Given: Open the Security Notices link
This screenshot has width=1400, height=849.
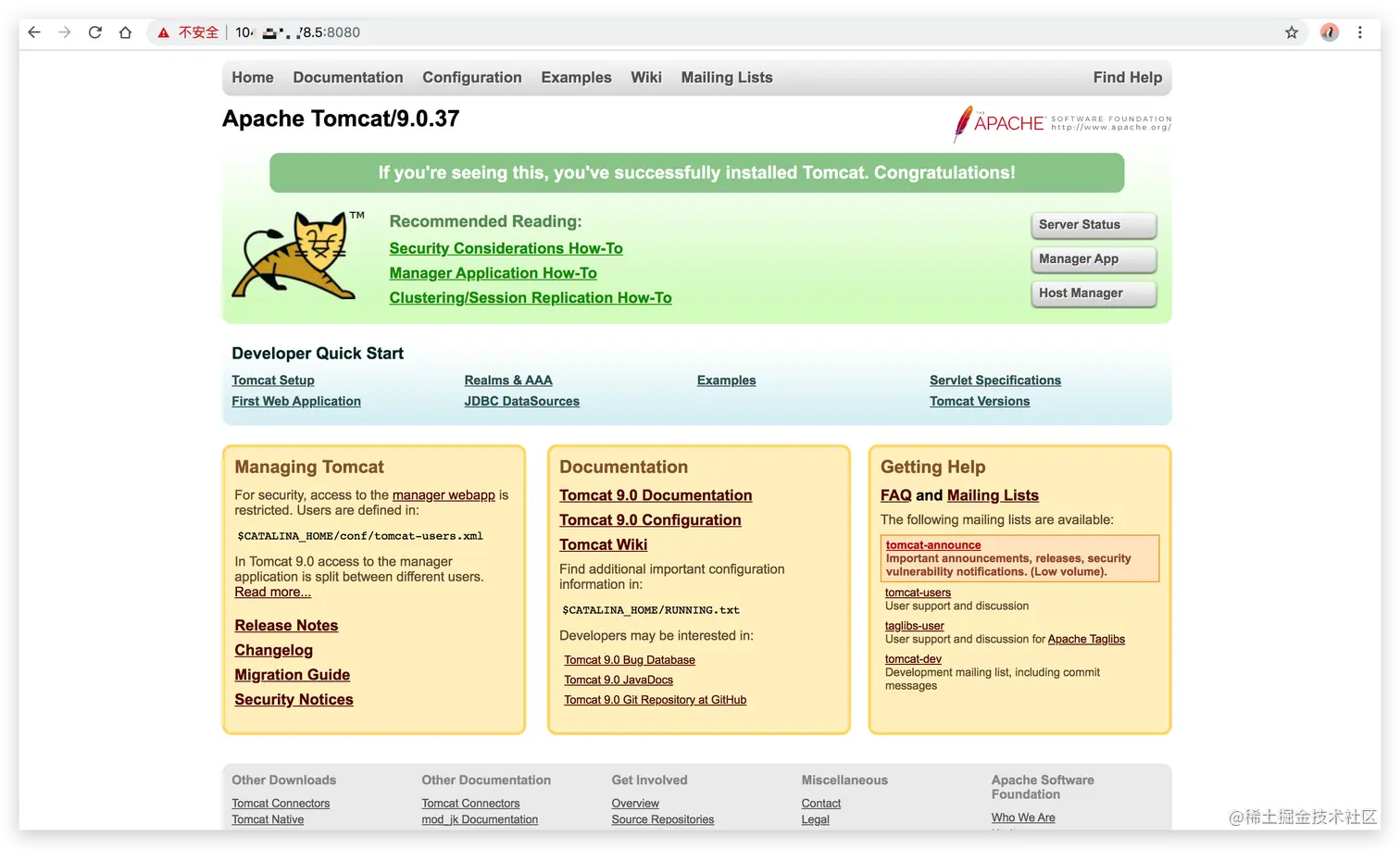Looking at the screenshot, I should pyautogui.click(x=294, y=700).
